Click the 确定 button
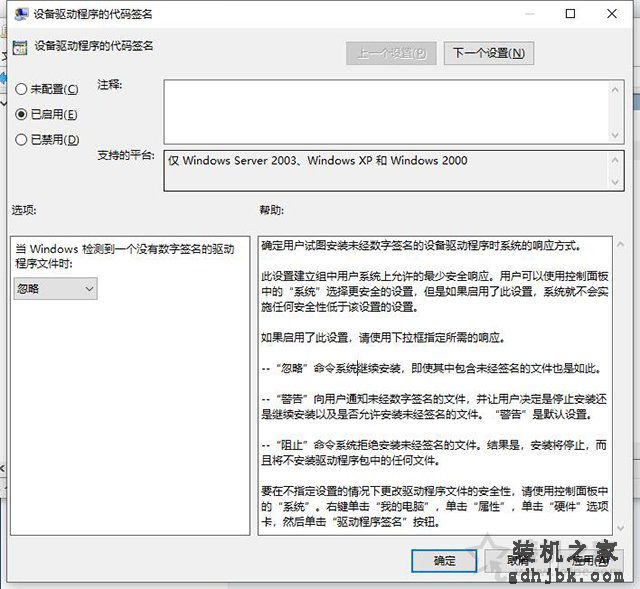This screenshot has height=589, width=640. [444, 561]
